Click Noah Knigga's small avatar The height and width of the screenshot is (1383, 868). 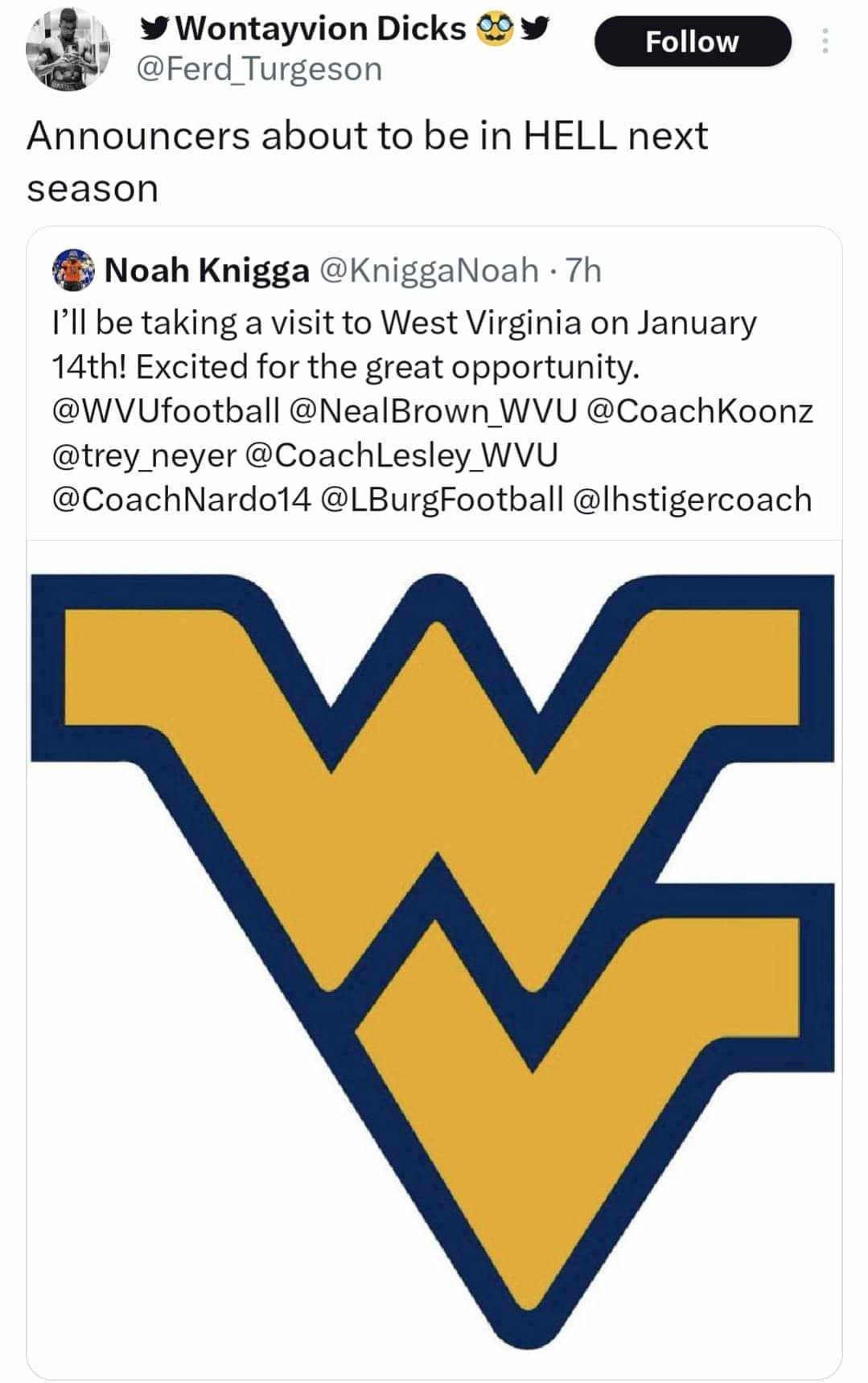click(x=73, y=270)
